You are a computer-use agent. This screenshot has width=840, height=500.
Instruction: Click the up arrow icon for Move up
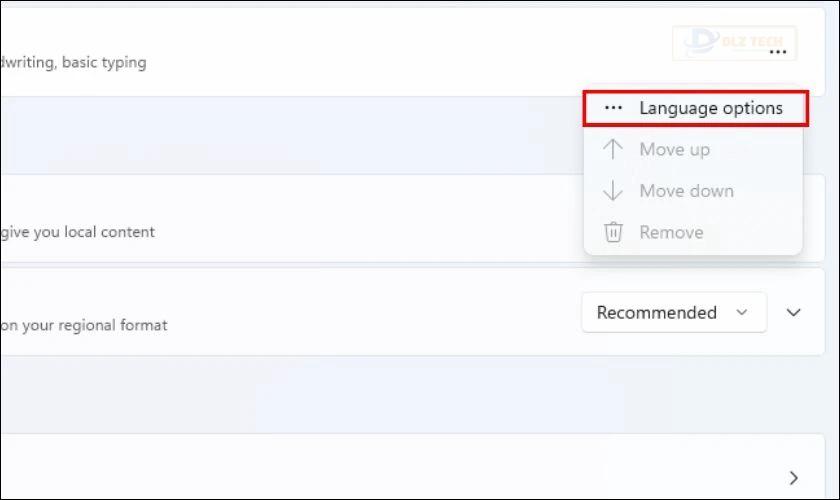pyautogui.click(x=613, y=149)
